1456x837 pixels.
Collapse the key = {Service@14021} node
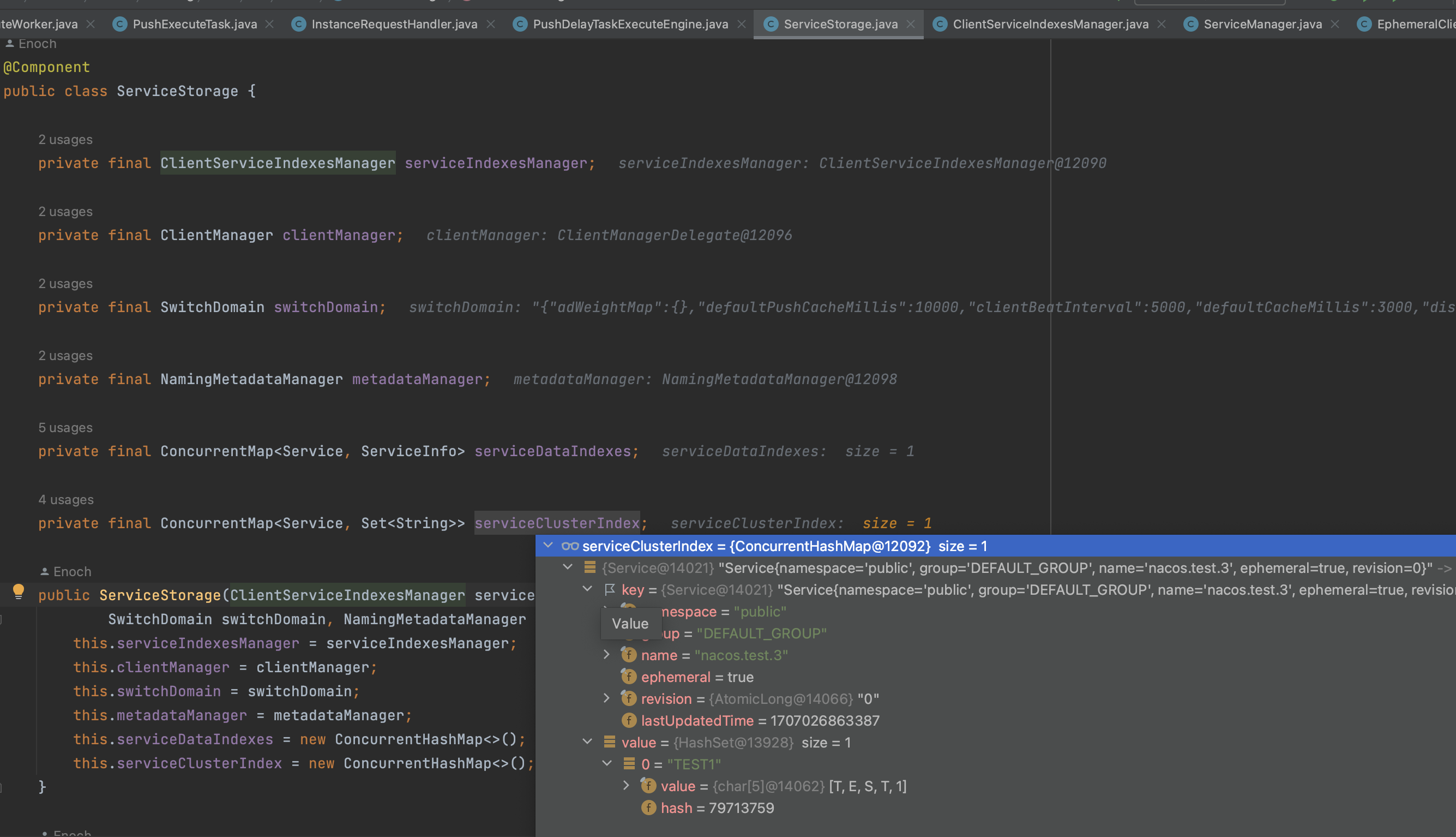click(x=587, y=589)
